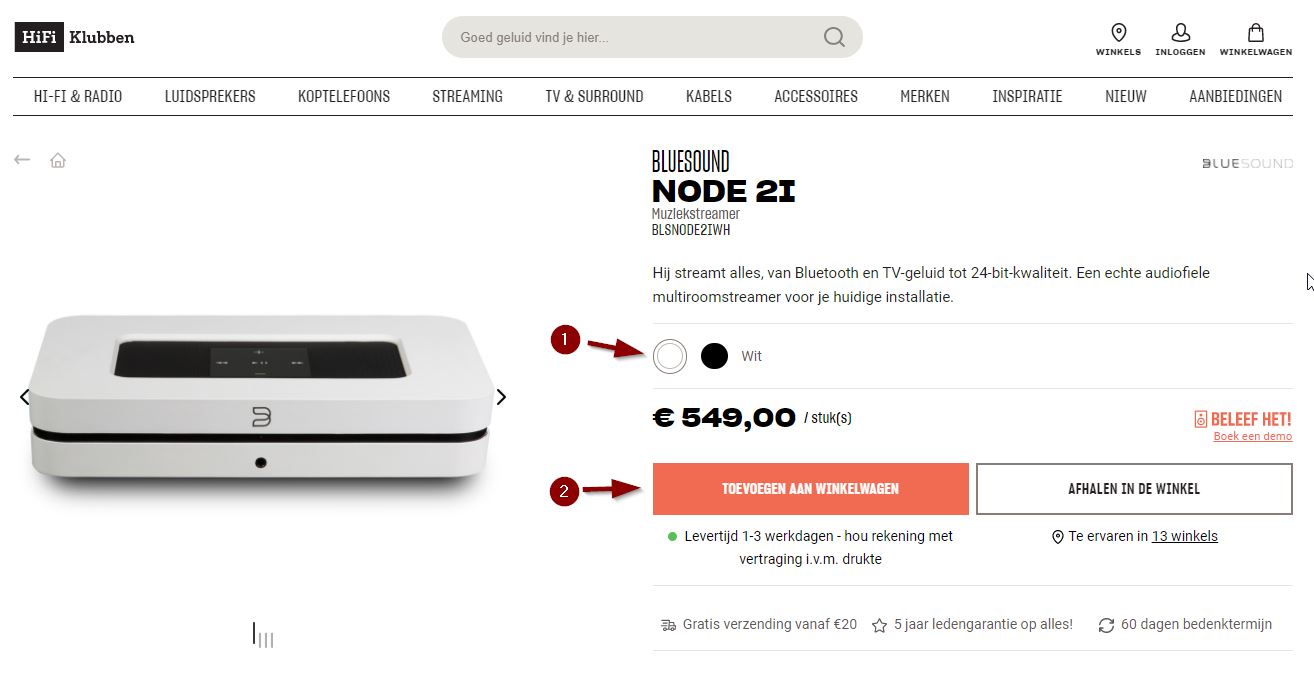Open the 13 winkels link
The image size is (1314, 696).
coord(1185,536)
